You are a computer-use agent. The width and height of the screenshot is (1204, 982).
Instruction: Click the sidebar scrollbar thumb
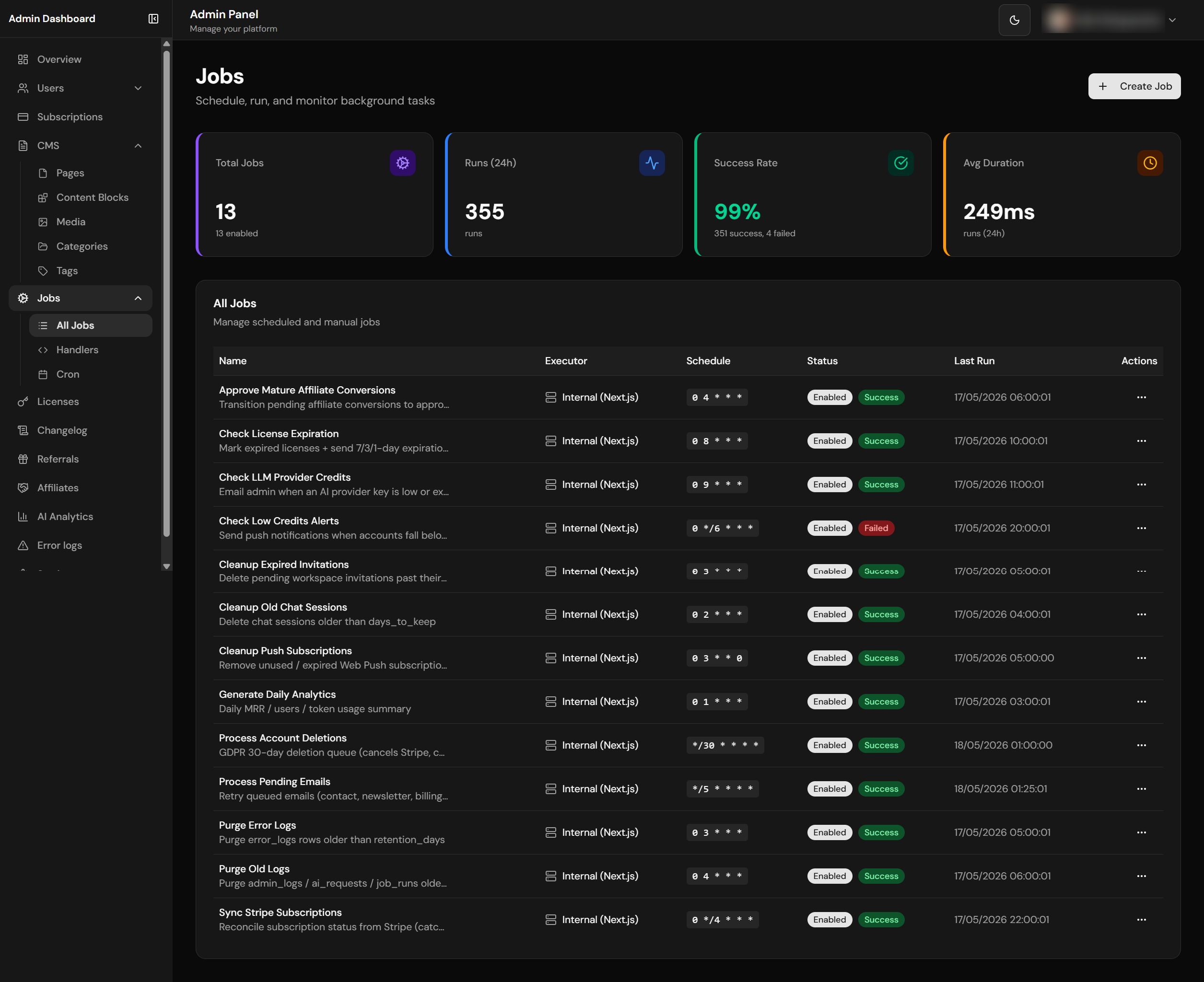point(166,293)
